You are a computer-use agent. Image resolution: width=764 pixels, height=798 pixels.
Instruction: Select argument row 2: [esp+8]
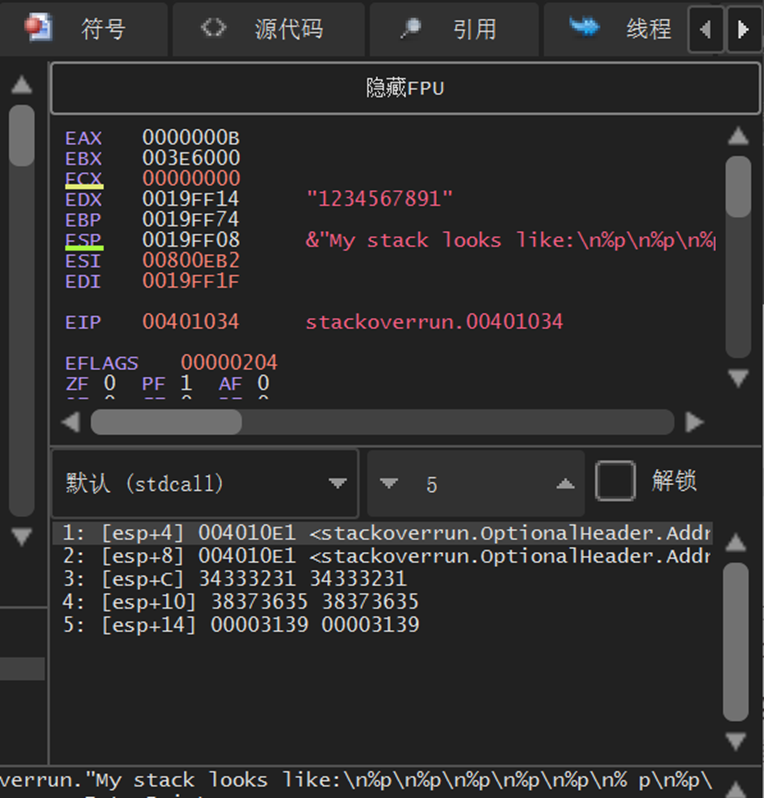tap(382, 556)
